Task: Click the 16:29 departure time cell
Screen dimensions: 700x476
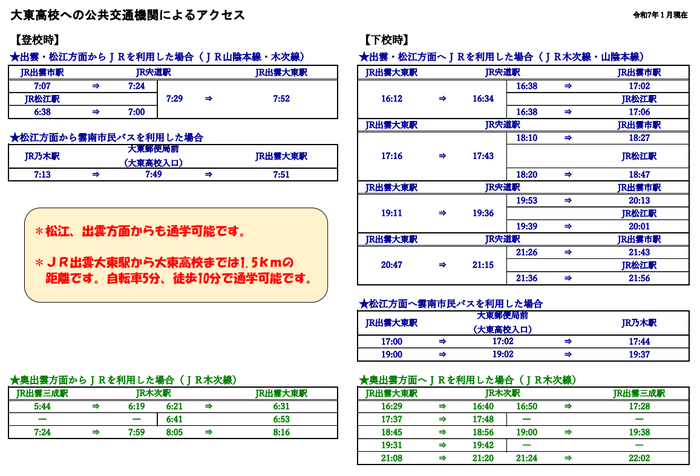Action: [392, 406]
